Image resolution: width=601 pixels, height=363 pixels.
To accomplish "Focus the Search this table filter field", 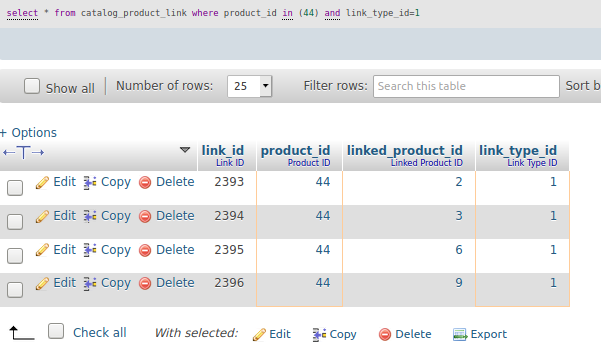I will coord(466,86).
